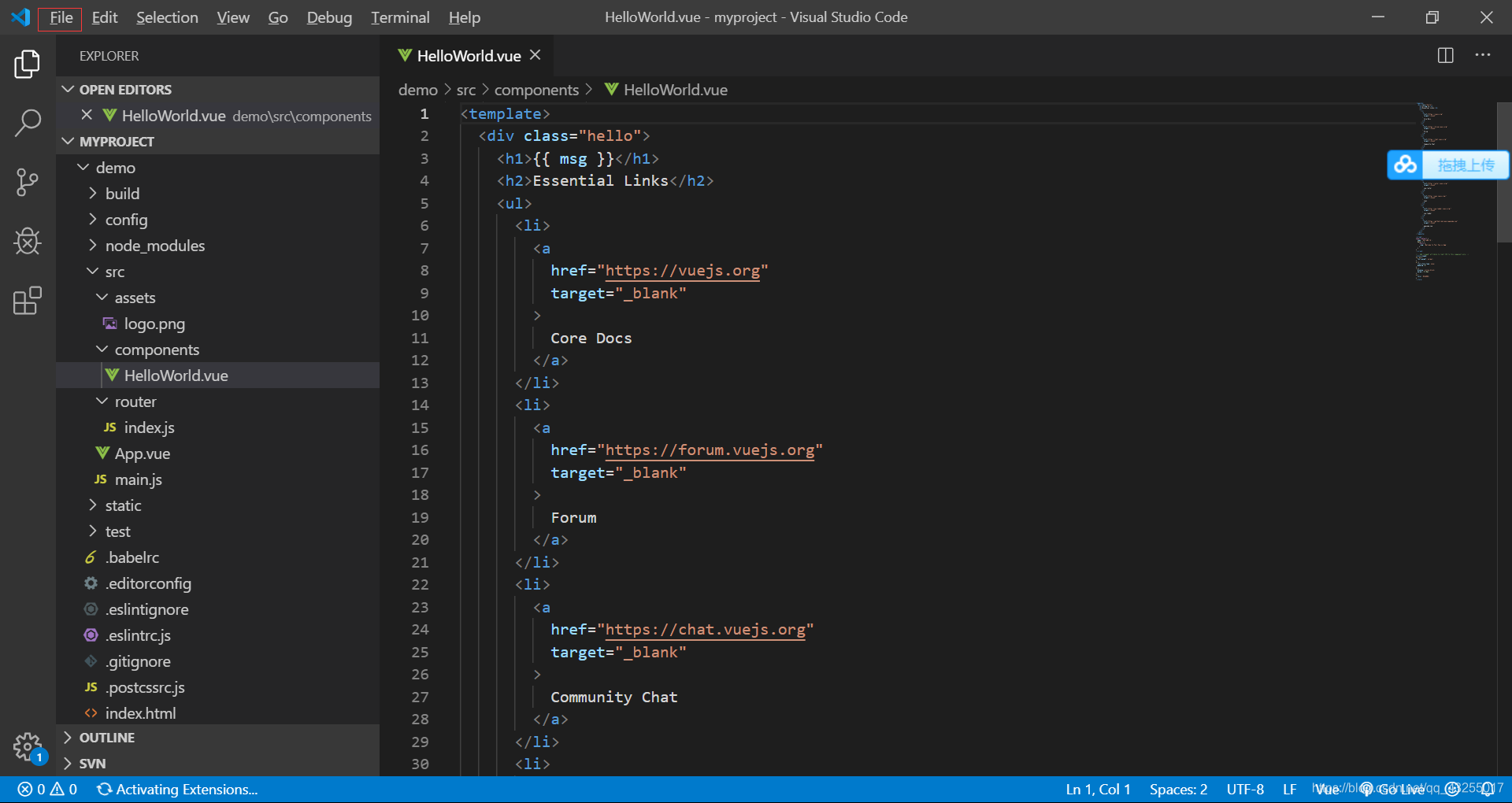The height and width of the screenshot is (803, 1512).
Task: Expand the test folder
Action: click(x=217, y=531)
